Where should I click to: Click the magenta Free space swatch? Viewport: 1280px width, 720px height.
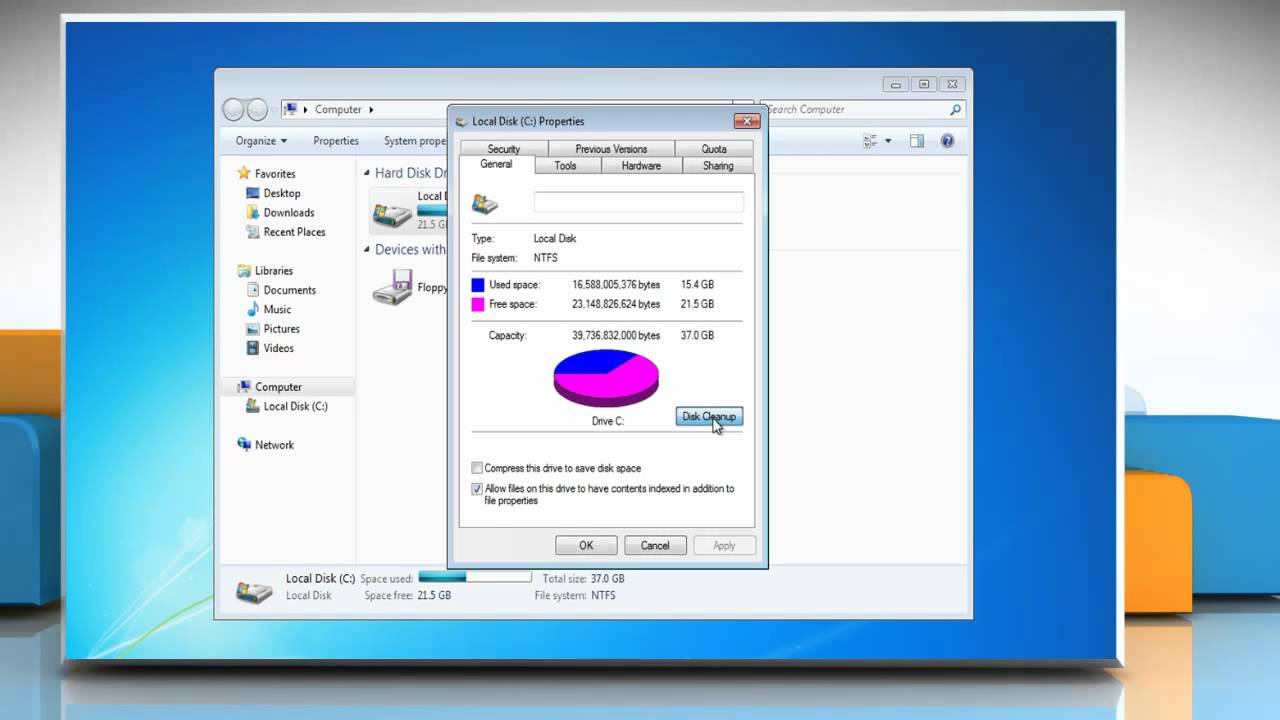[478, 304]
